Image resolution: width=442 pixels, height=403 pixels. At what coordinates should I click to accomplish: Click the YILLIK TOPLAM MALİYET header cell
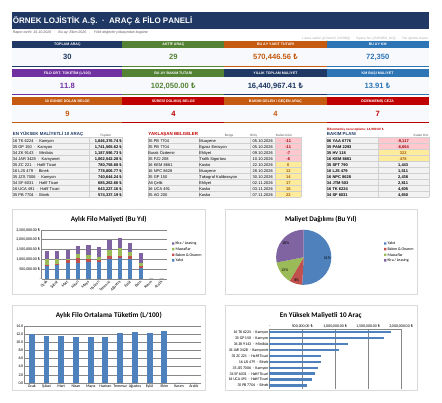point(275,73)
